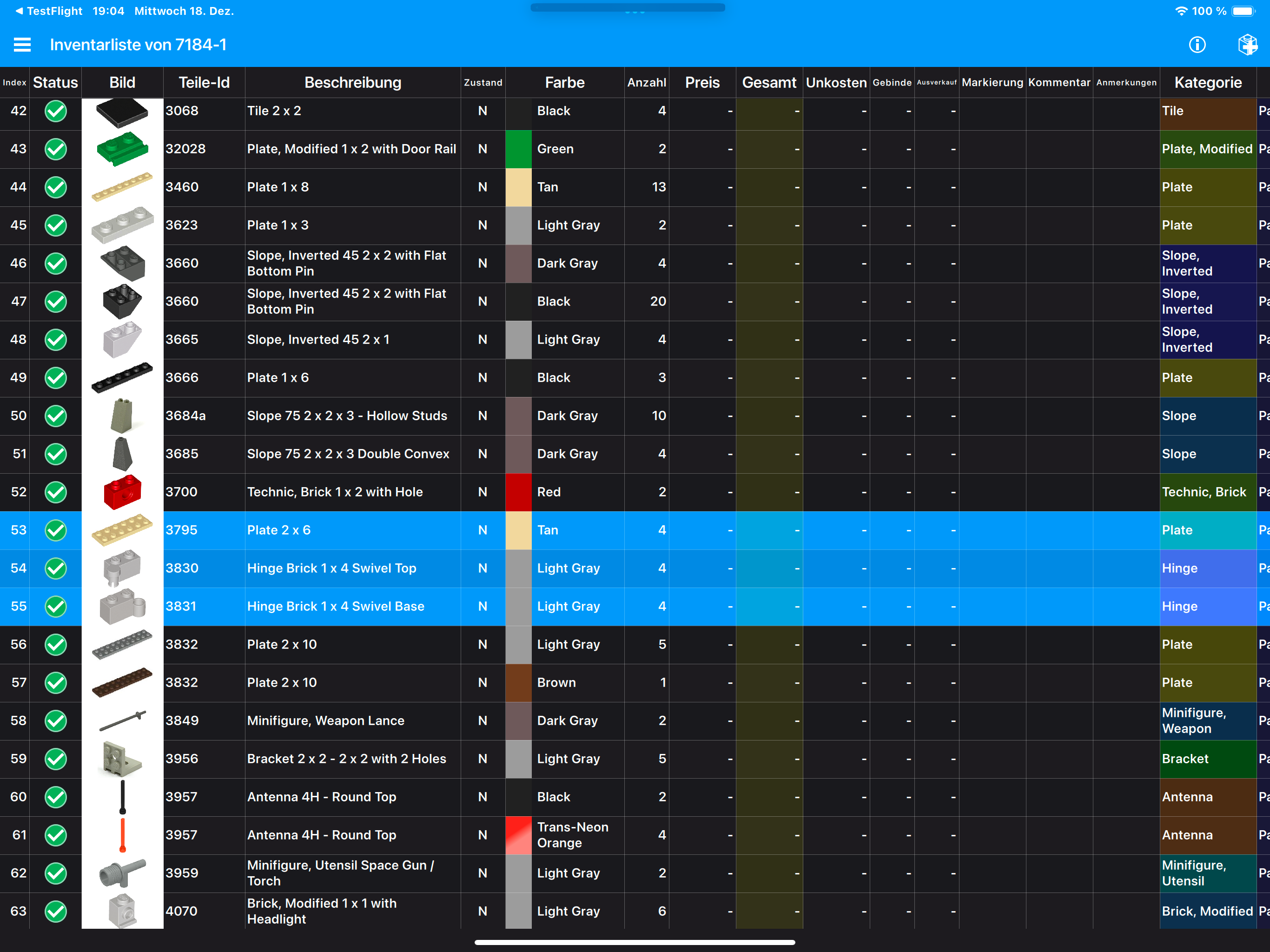Select the Red color swatch in row 52
The image size is (1270, 952).
coord(518,492)
